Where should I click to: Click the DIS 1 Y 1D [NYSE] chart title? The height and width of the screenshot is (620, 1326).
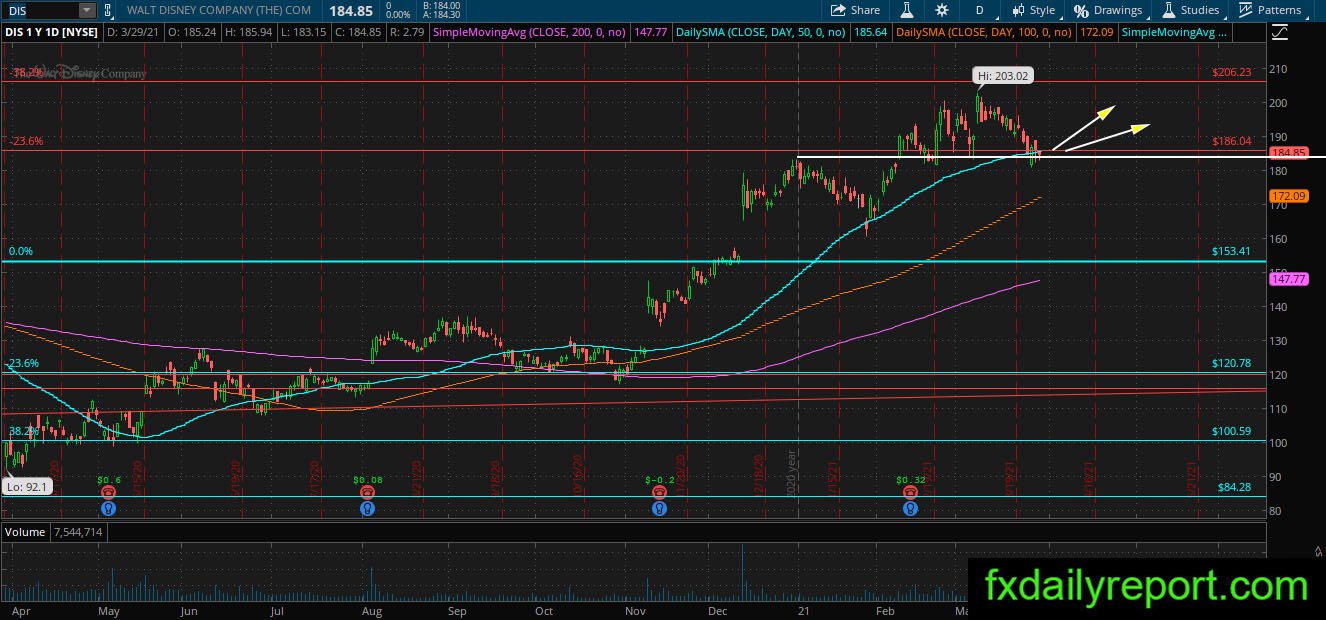pos(51,33)
